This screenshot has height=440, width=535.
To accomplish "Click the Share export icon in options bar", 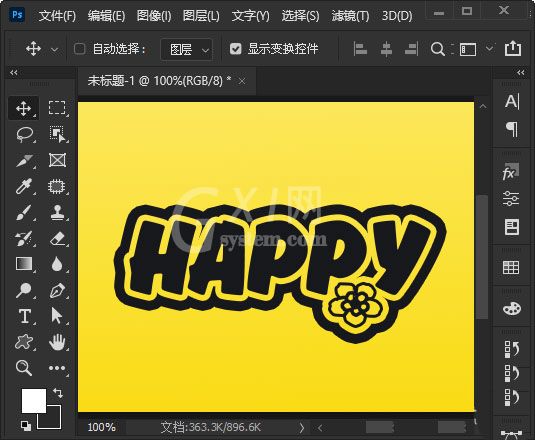I will [x=513, y=48].
